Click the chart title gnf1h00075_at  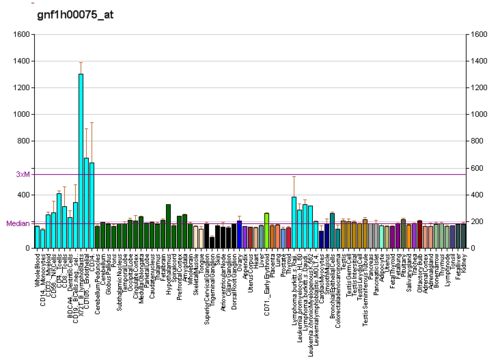(x=75, y=15)
